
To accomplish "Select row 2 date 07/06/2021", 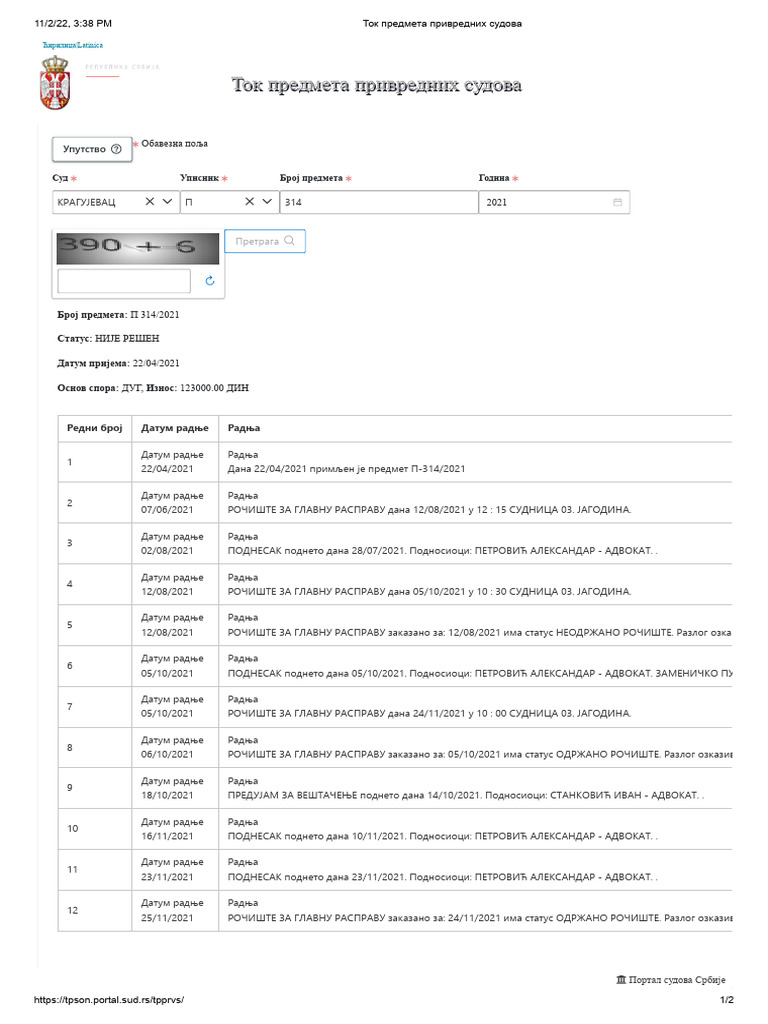I will [167, 510].
